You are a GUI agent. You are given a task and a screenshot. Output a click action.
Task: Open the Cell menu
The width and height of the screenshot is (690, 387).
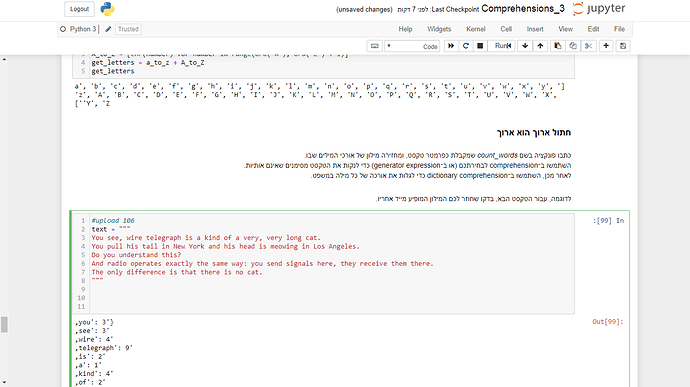(506, 29)
